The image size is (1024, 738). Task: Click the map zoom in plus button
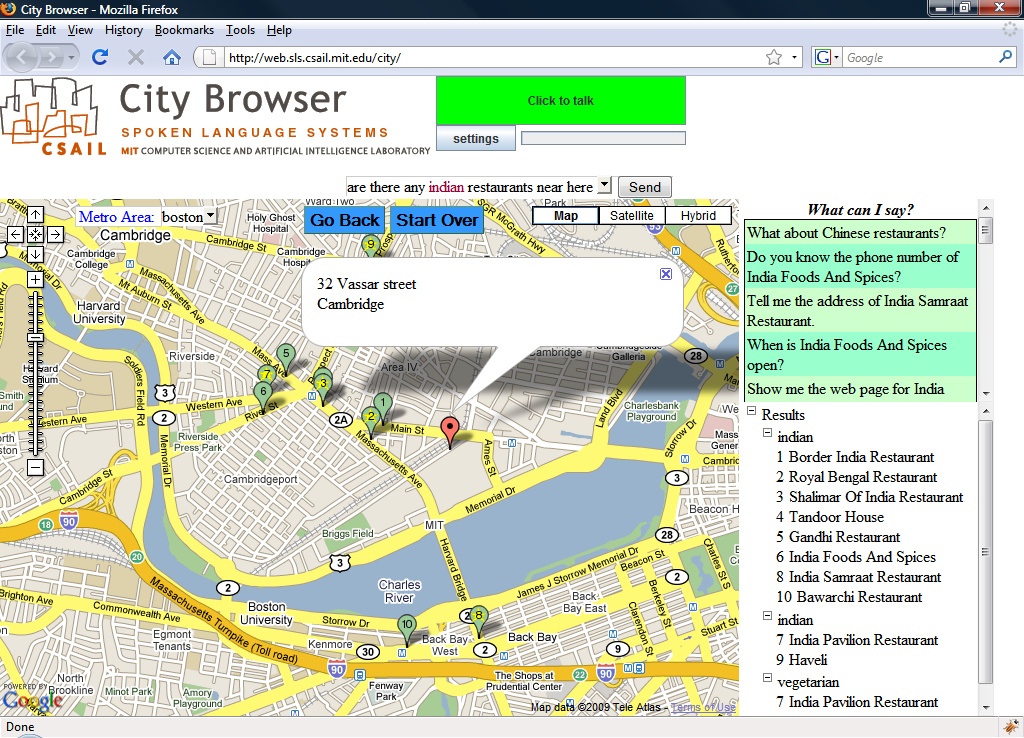tap(35, 280)
